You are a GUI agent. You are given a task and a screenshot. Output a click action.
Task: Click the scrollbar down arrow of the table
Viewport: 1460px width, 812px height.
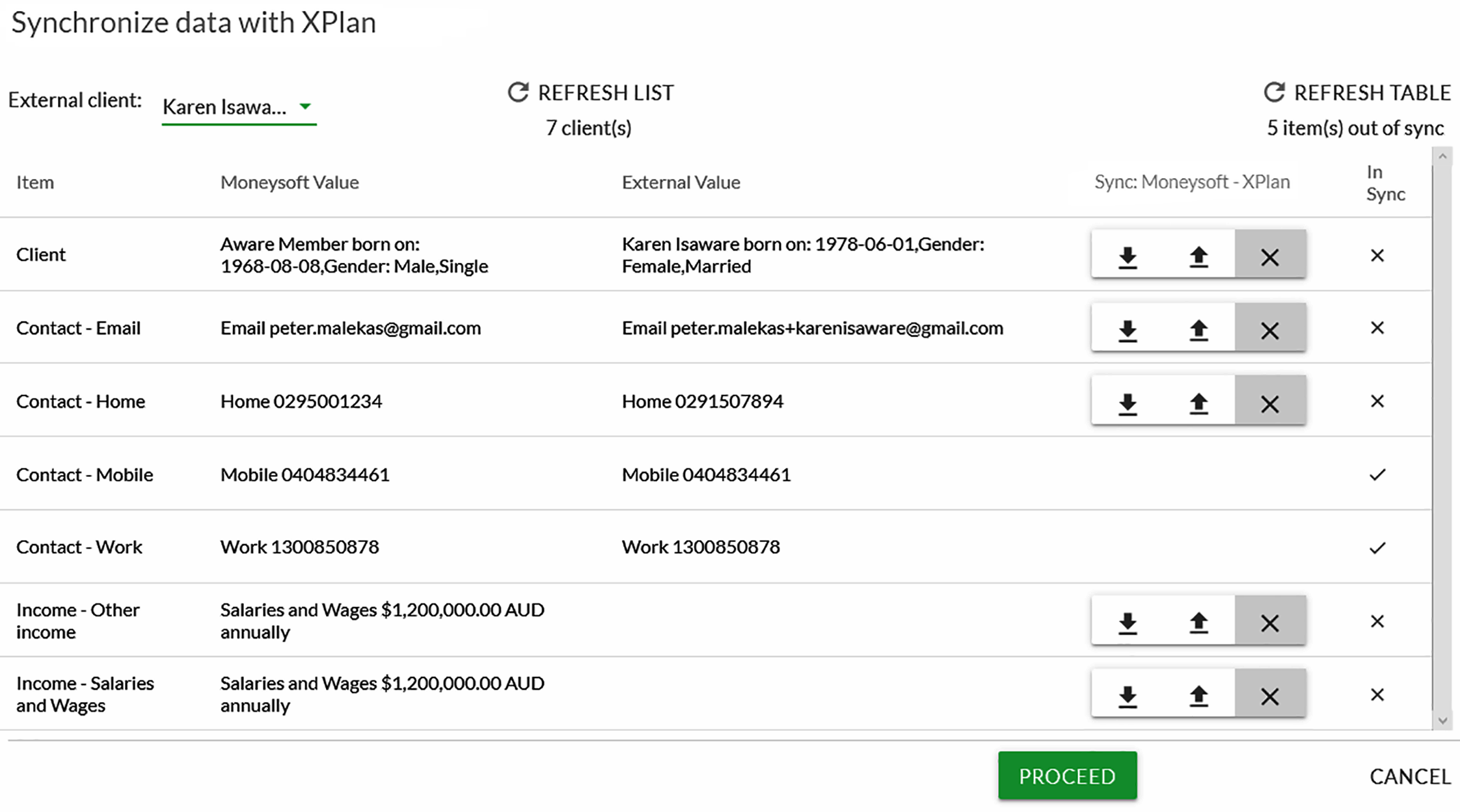(1442, 720)
